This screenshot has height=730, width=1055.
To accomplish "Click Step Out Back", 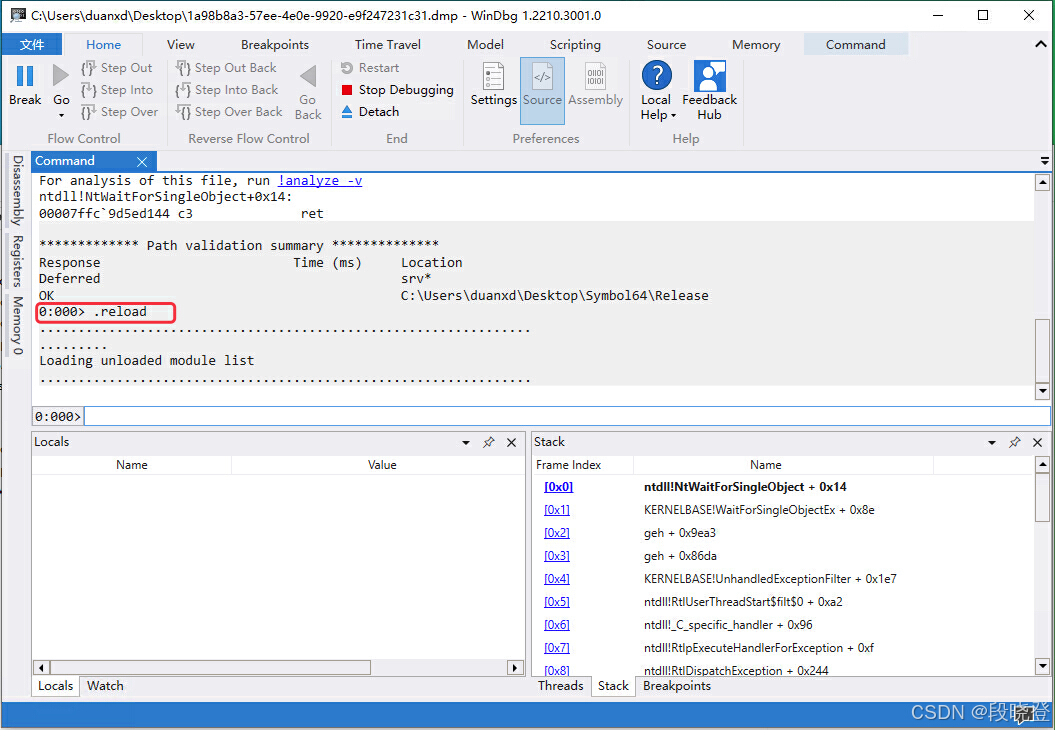I will tap(226, 67).
